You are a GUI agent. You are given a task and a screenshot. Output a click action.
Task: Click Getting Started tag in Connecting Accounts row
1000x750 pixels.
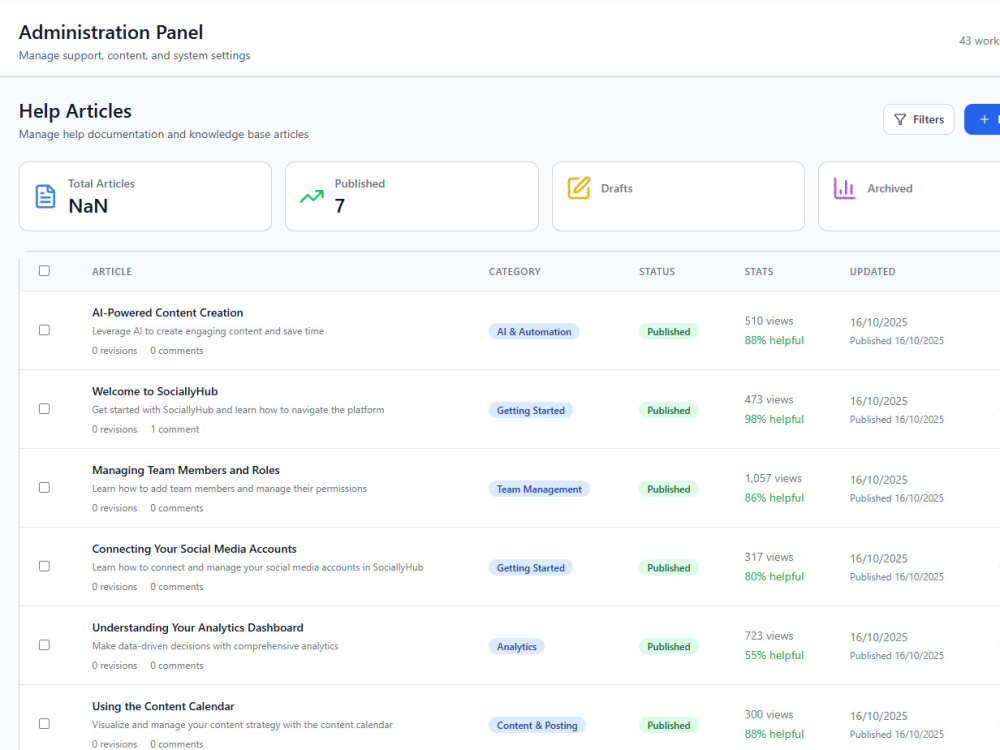pyautogui.click(x=531, y=568)
